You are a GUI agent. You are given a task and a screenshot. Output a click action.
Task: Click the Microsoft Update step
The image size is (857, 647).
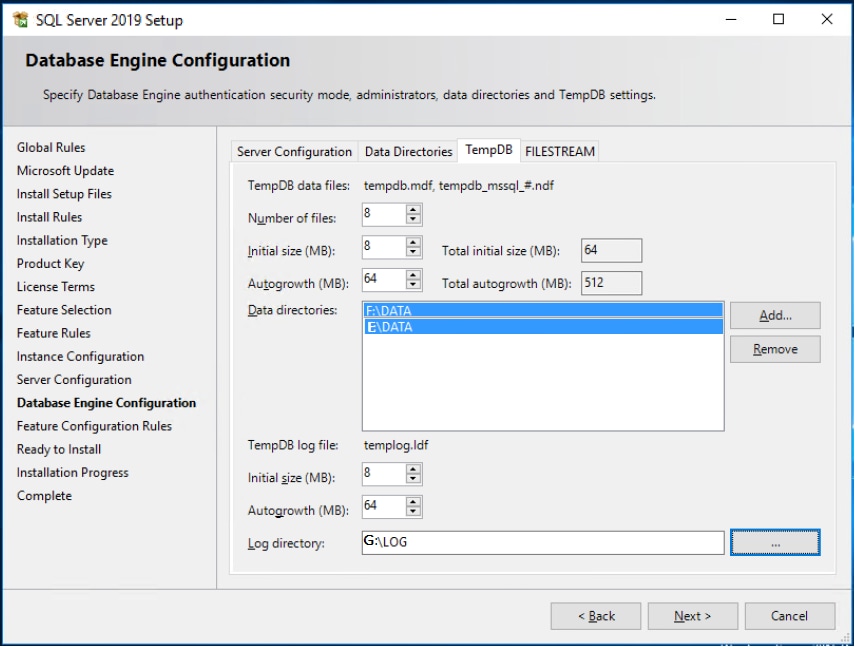coord(65,171)
